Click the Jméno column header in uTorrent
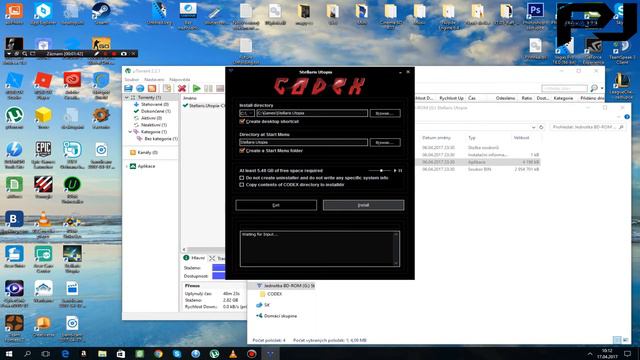 click(190, 98)
